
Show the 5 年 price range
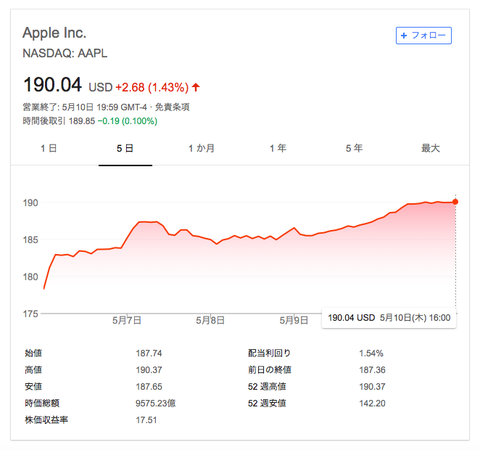tap(354, 148)
